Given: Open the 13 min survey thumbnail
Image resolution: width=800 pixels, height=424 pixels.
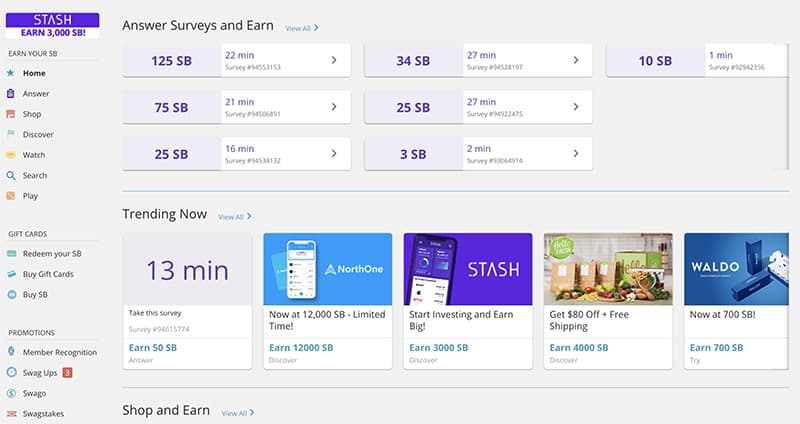Looking at the screenshot, I should 188,269.
